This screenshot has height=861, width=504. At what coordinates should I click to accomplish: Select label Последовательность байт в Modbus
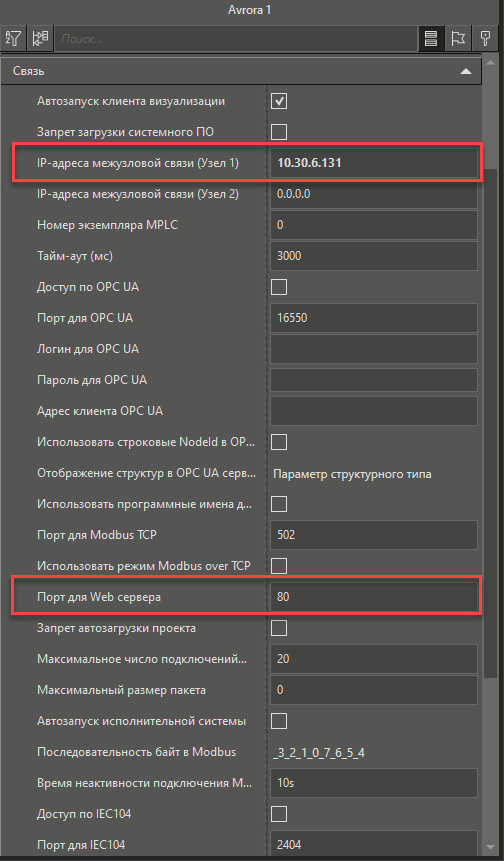pos(137,752)
